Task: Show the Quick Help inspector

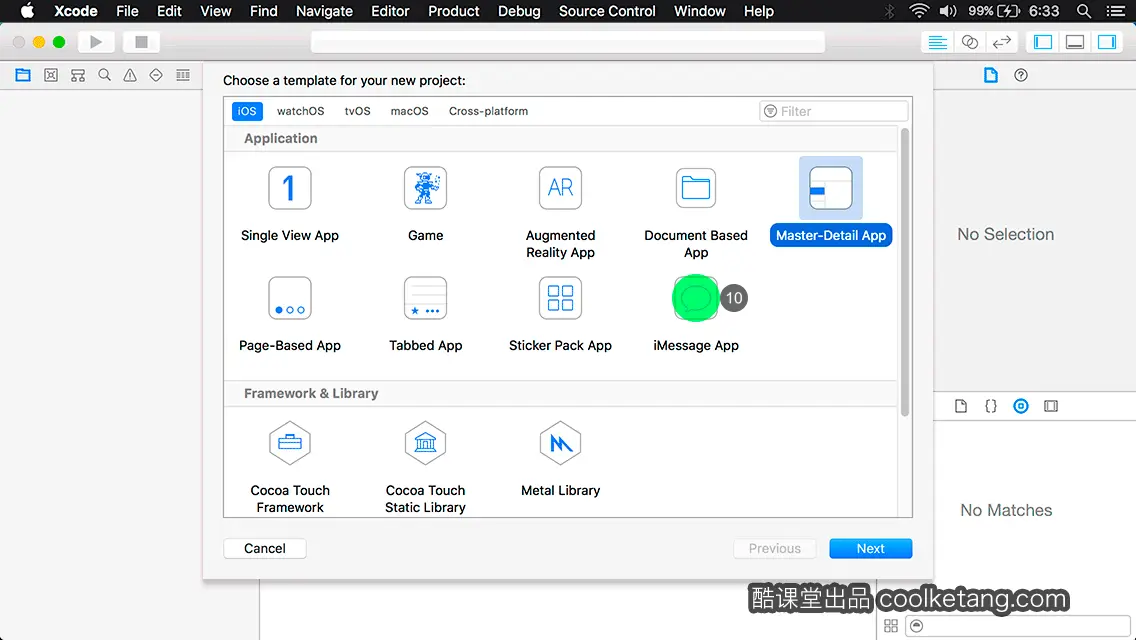Action: pos(1021,75)
